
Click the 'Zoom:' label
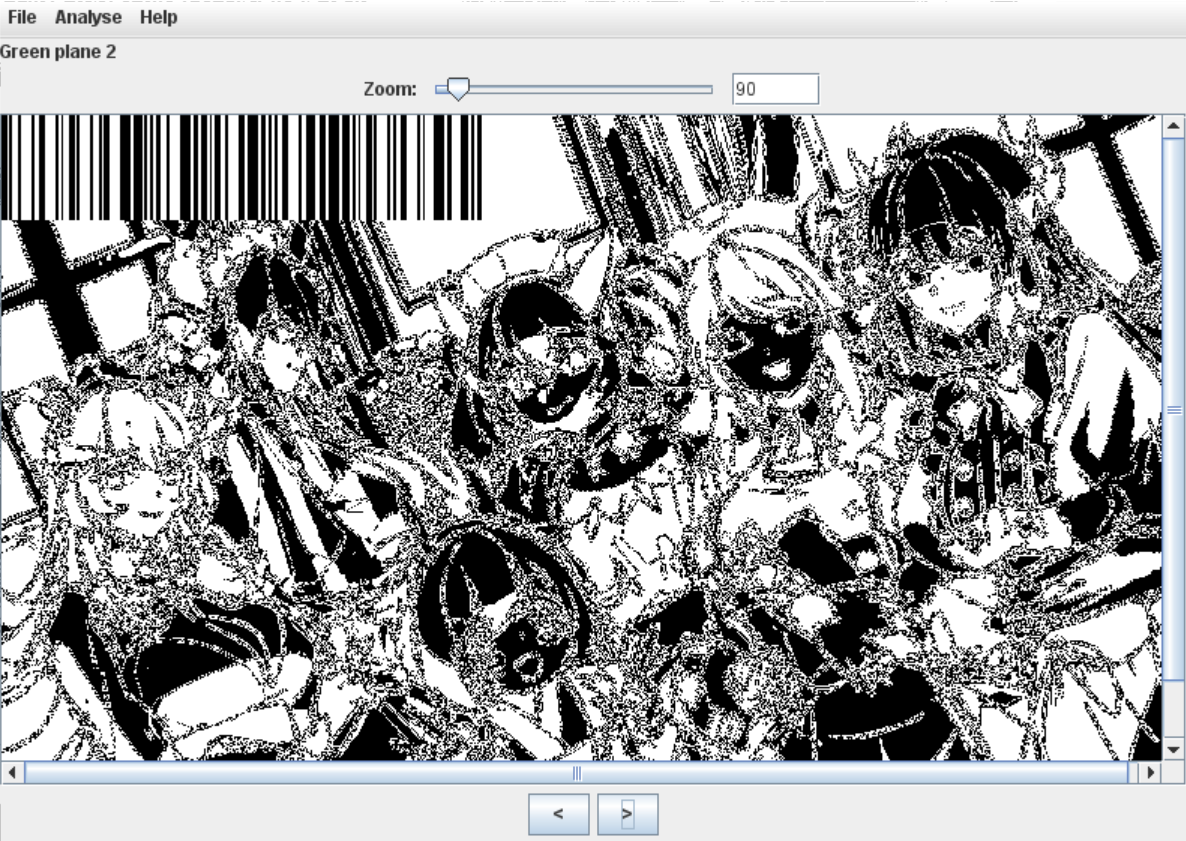tap(390, 89)
